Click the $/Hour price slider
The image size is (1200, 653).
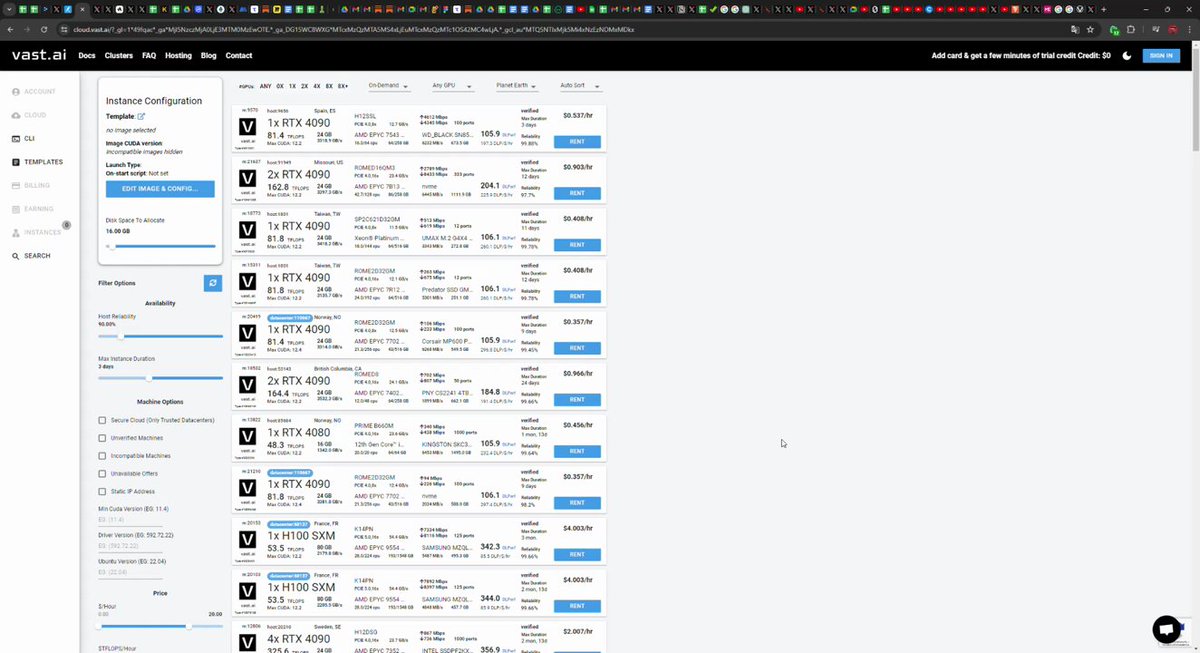[160, 626]
